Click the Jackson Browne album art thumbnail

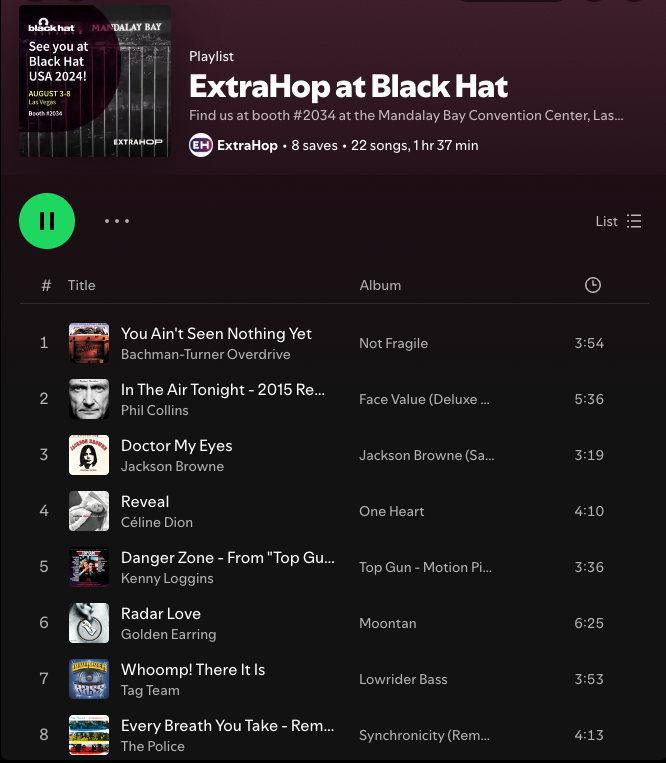(89, 455)
